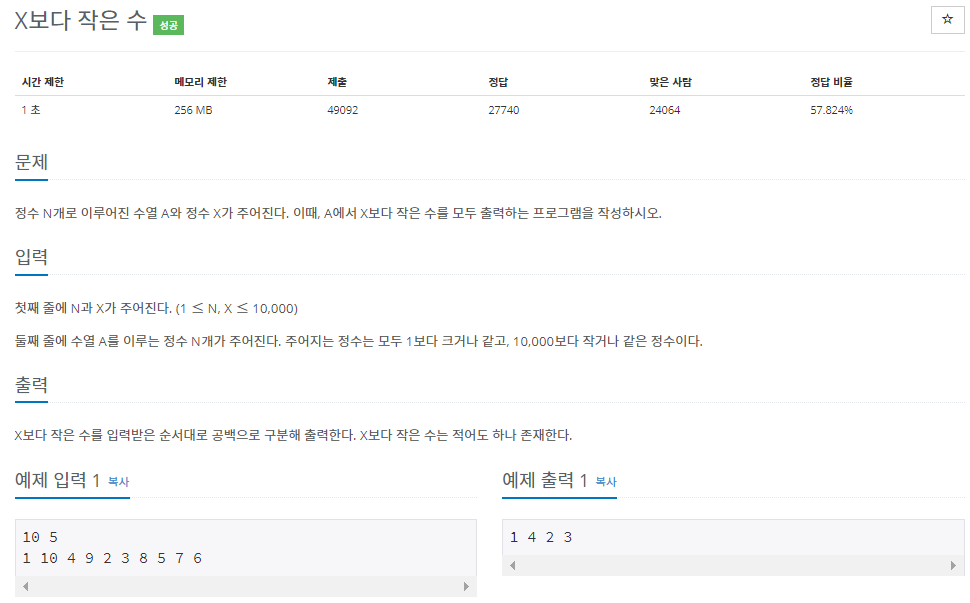Click the time limit value '1 초'
Viewport: 970px width, 603px height.
31,110
